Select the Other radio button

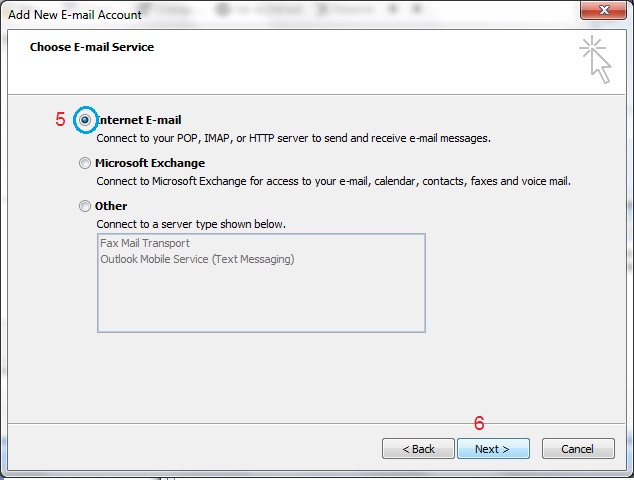click(x=84, y=206)
